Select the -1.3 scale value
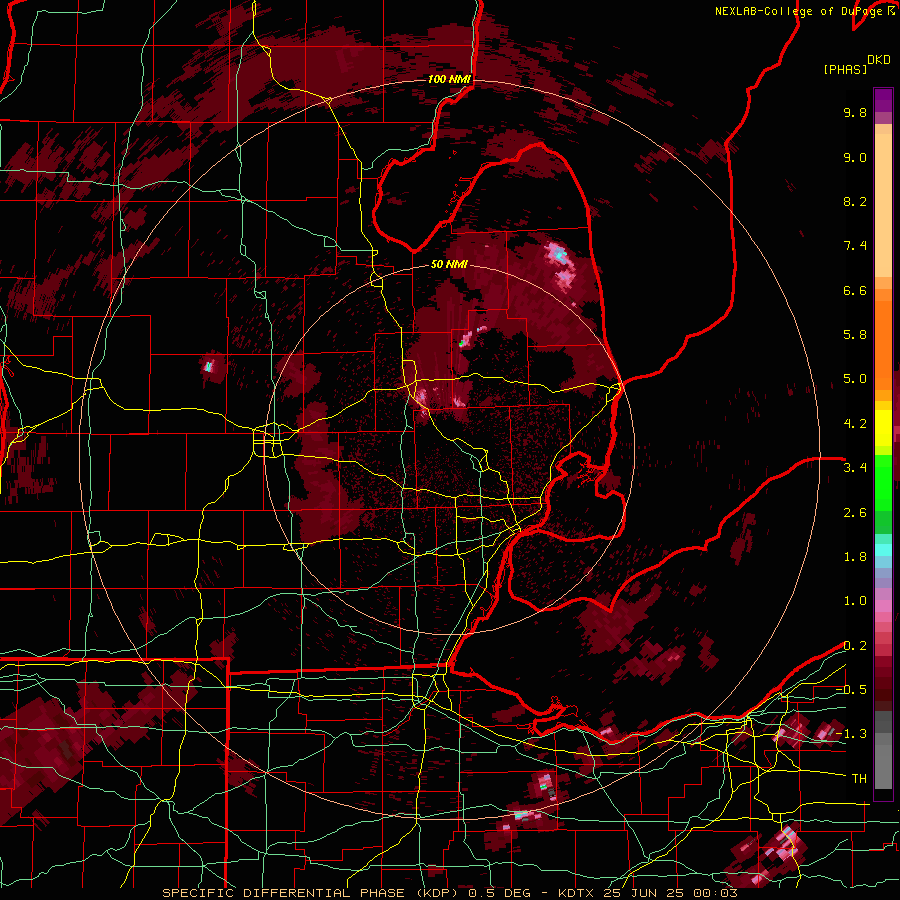 (x=851, y=734)
